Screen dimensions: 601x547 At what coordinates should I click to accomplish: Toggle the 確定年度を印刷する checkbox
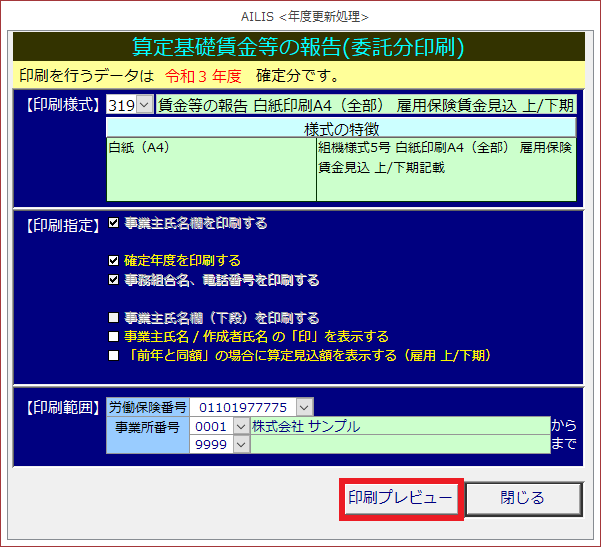click(x=114, y=261)
